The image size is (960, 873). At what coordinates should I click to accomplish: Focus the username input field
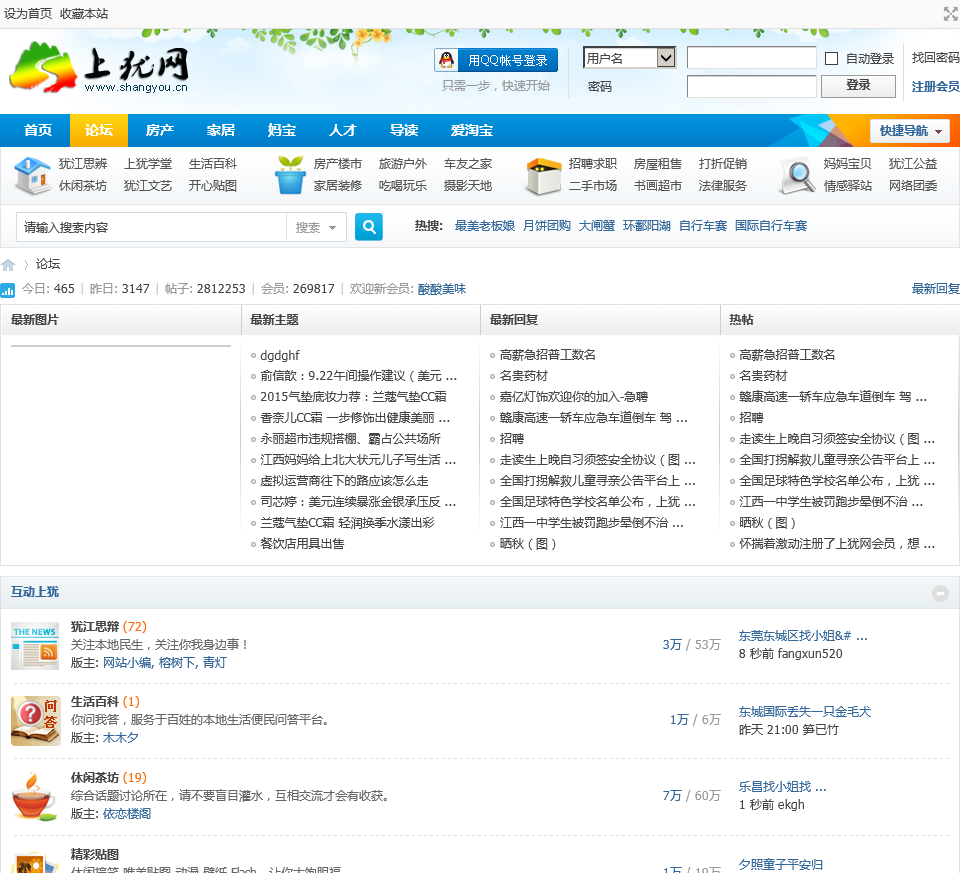coord(751,58)
